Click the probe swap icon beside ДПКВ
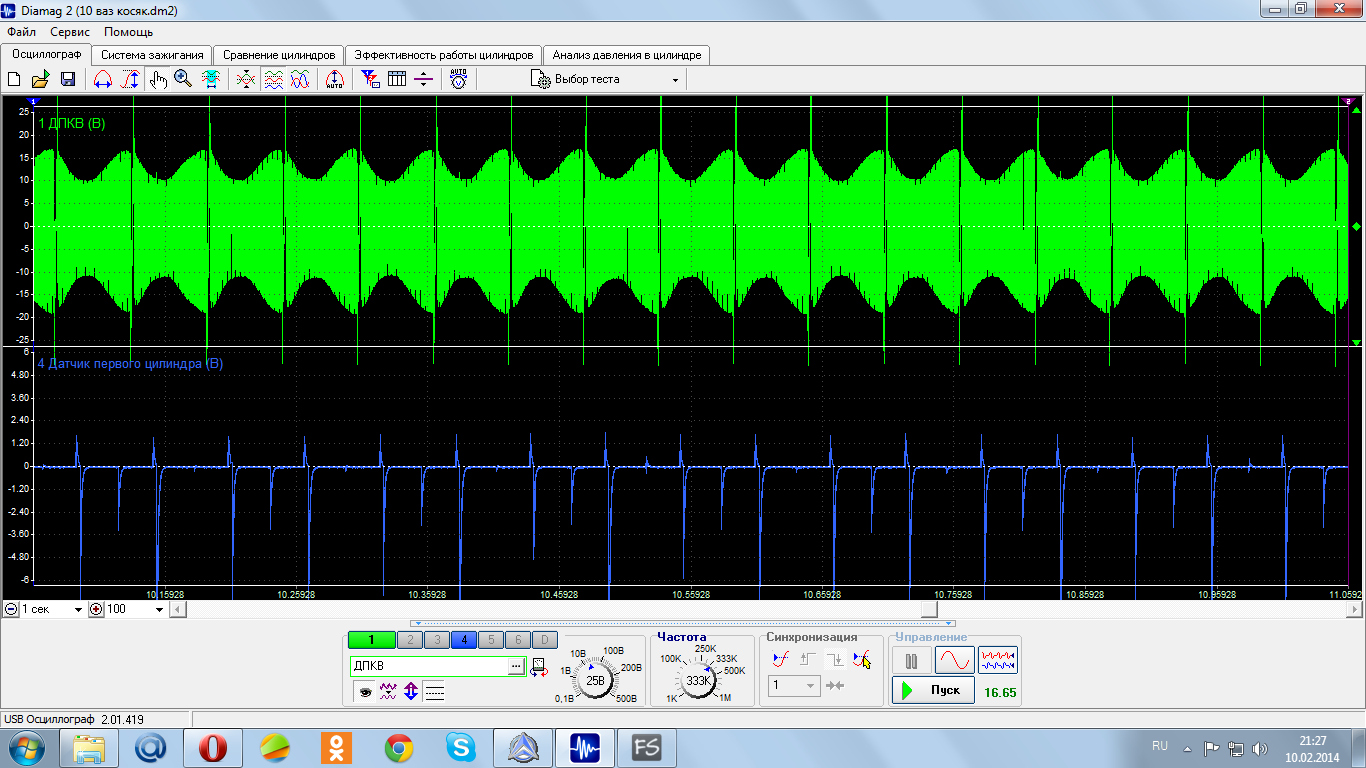Viewport: 1366px width, 768px height. [539, 667]
